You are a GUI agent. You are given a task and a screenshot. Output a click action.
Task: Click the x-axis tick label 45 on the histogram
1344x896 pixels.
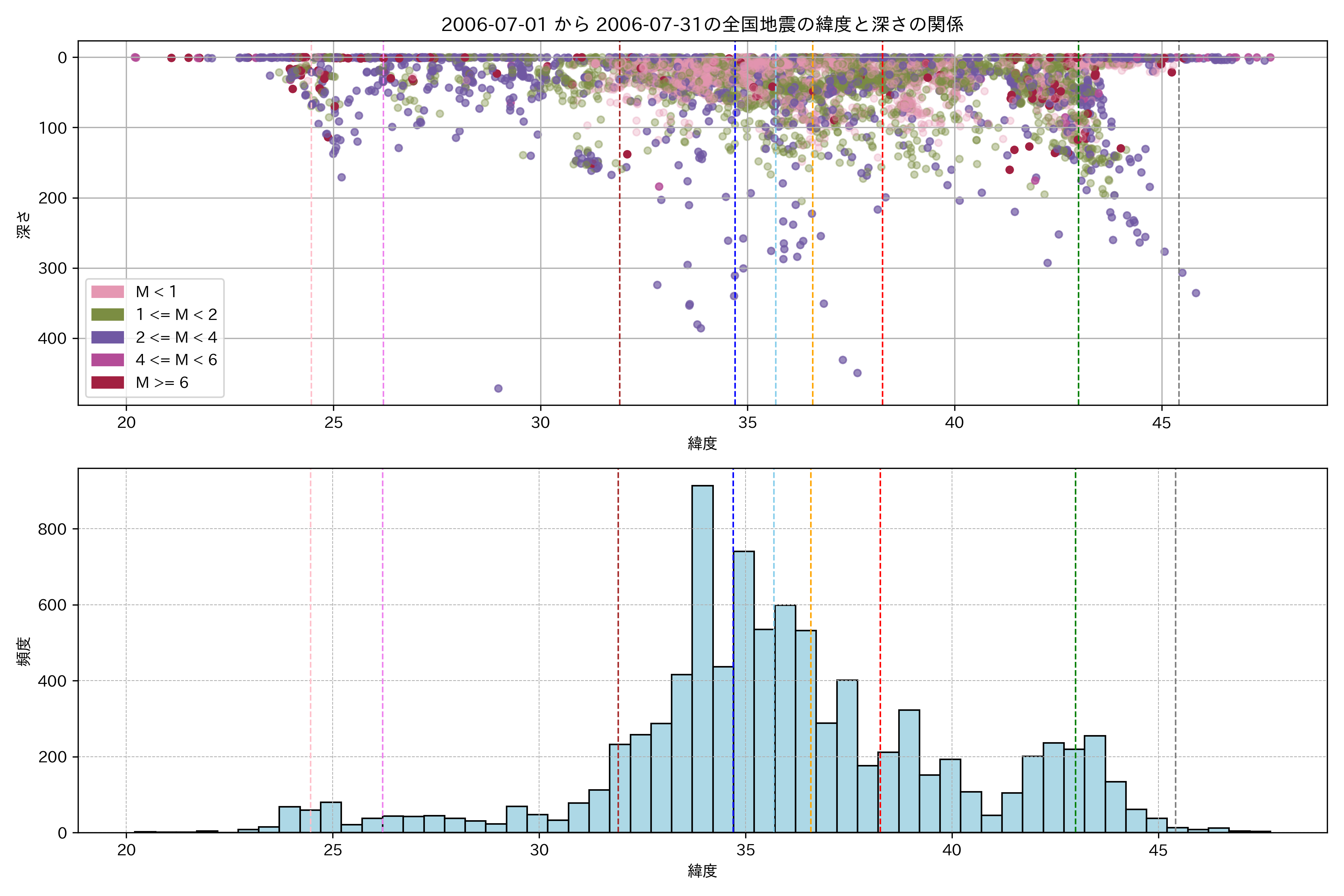[1158, 850]
